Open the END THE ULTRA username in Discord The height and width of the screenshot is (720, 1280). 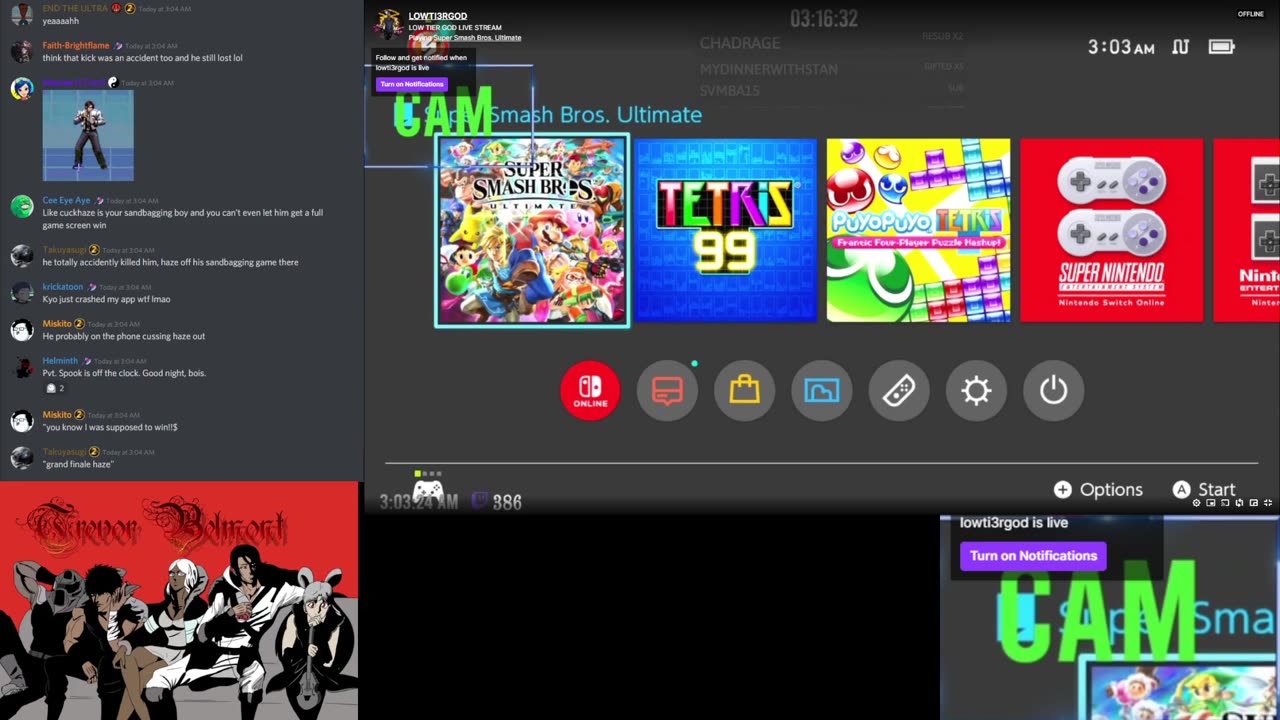pos(75,8)
